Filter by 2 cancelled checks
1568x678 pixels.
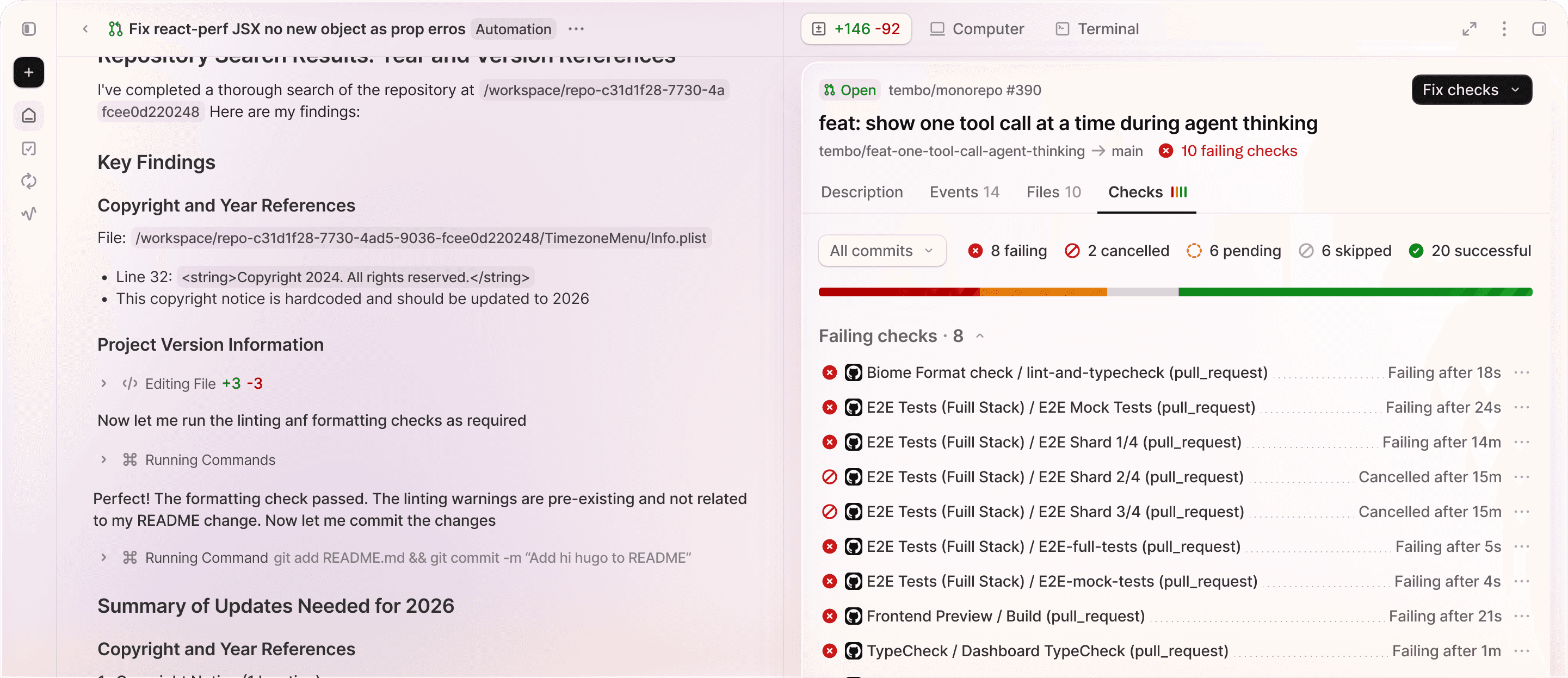click(1117, 251)
